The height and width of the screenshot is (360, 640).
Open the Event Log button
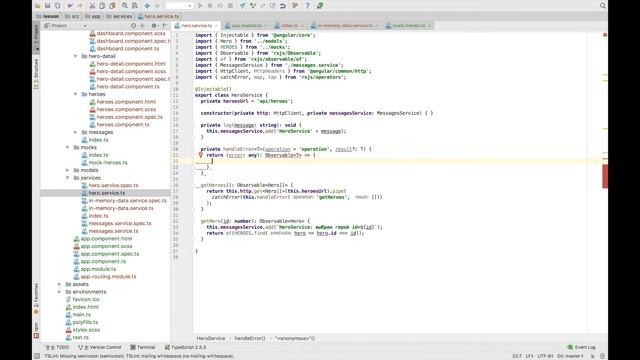(582, 347)
